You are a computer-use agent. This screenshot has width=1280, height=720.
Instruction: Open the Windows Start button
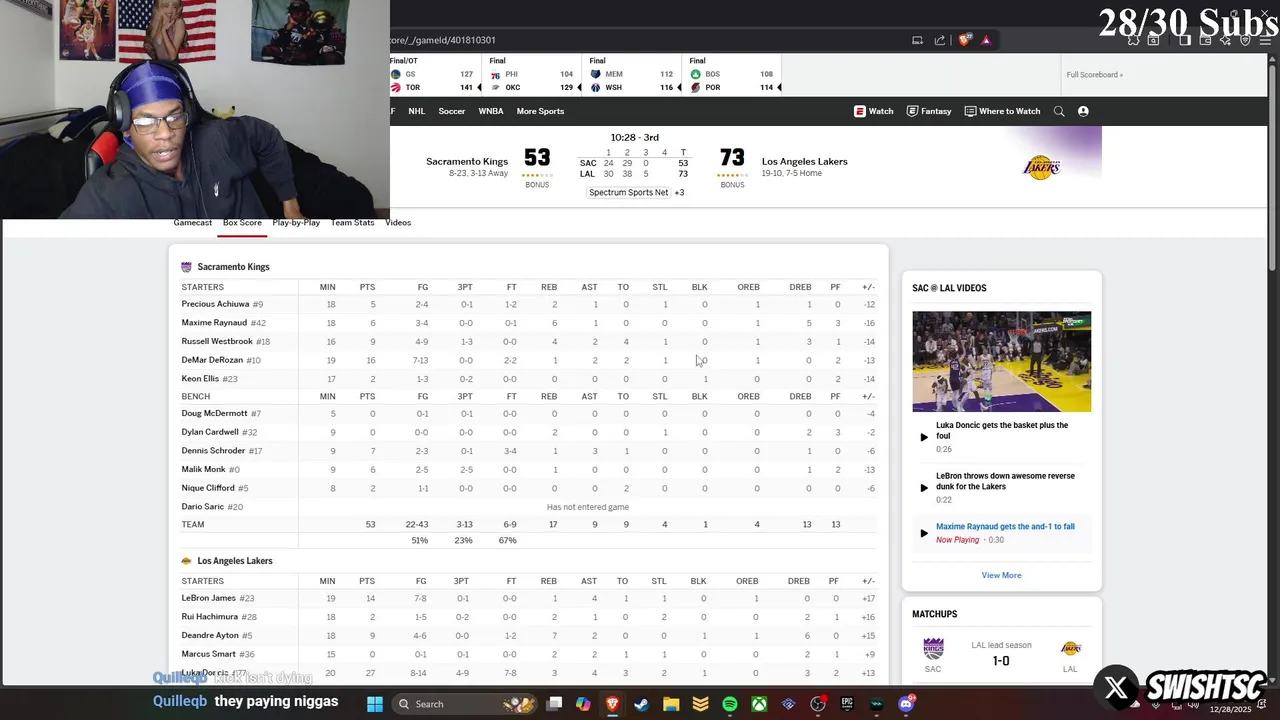click(x=375, y=704)
